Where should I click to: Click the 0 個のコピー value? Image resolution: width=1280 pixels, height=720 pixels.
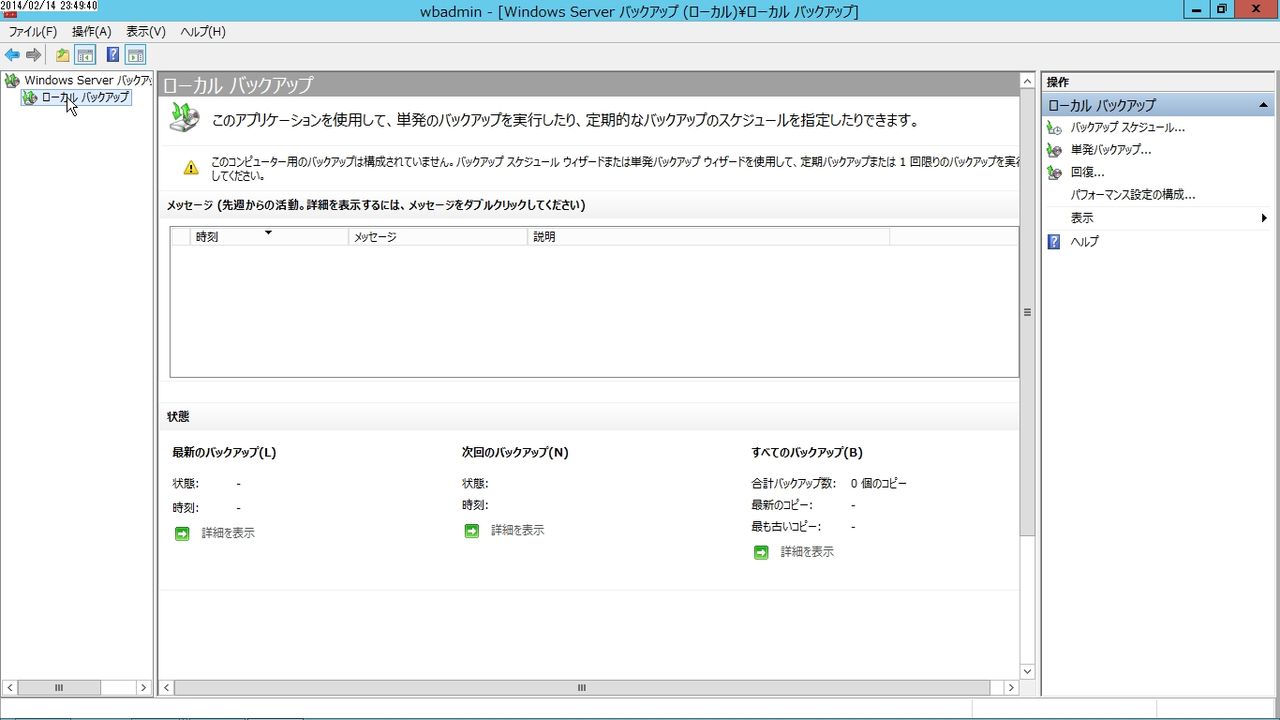(879, 484)
